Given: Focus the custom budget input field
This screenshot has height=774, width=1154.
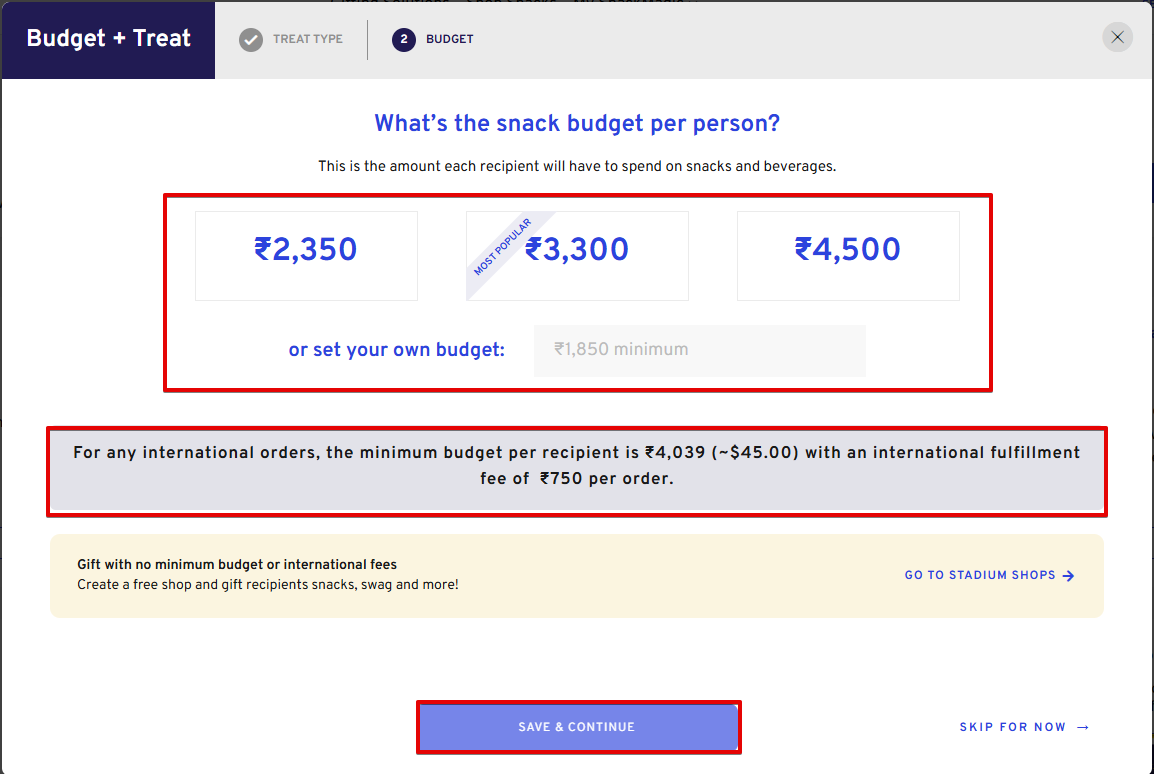Looking at the screenshot, I should [x=699, y=350].
